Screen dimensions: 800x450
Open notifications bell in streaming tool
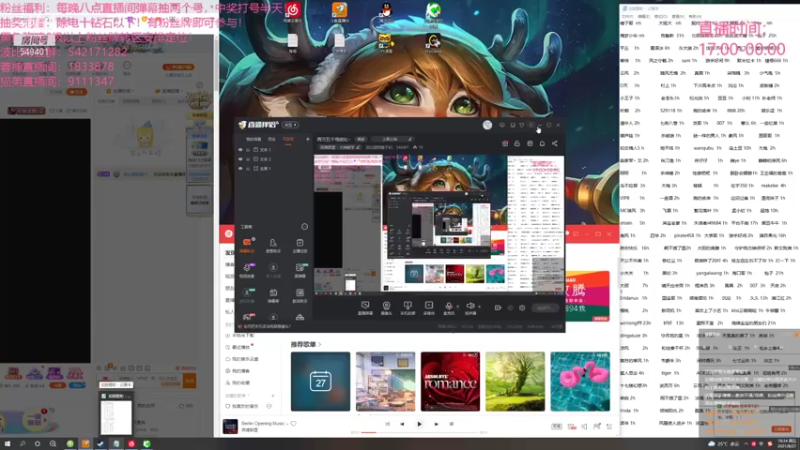(x=542, y=144)
